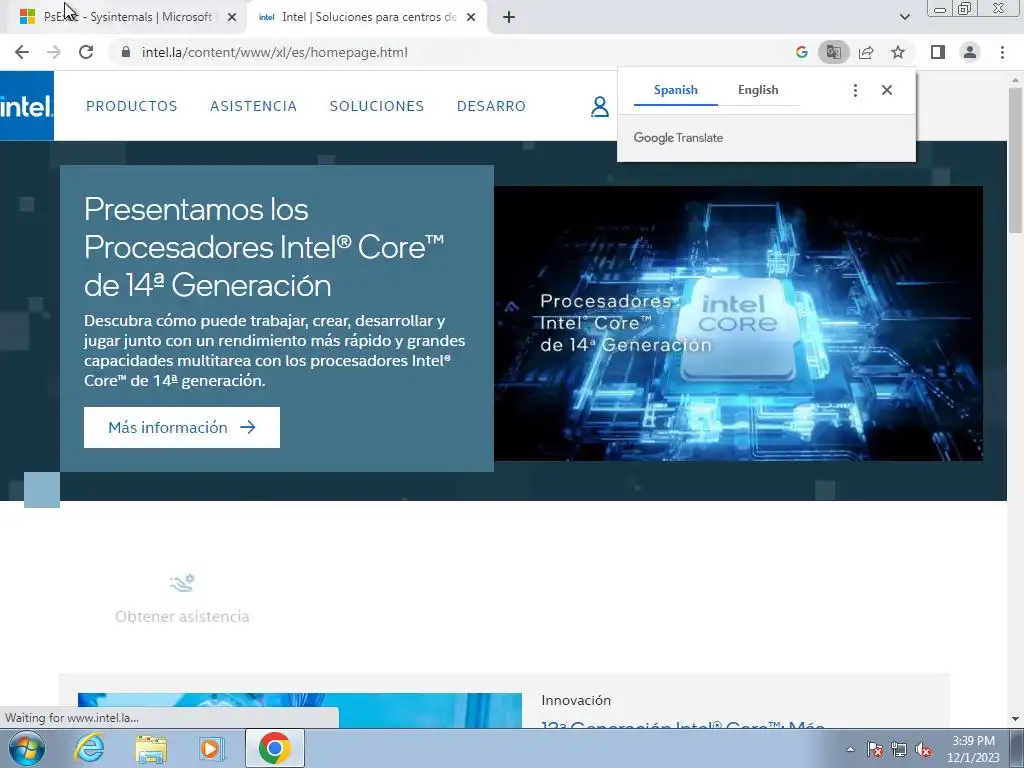Click the Más información button
The image size is (1024, 768).
pyautogui.click(x=182, y=428)
